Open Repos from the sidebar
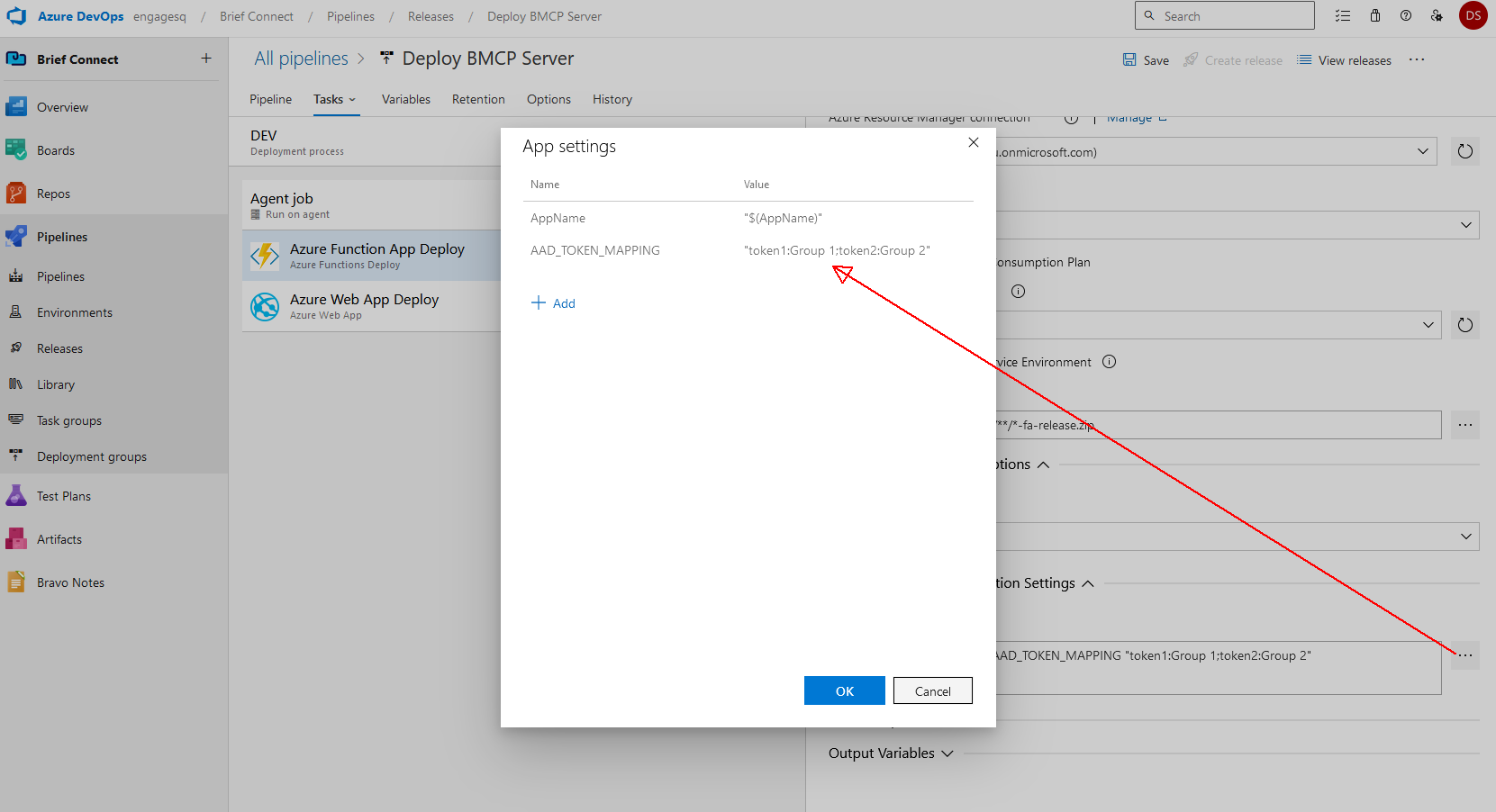 point(53,194)
